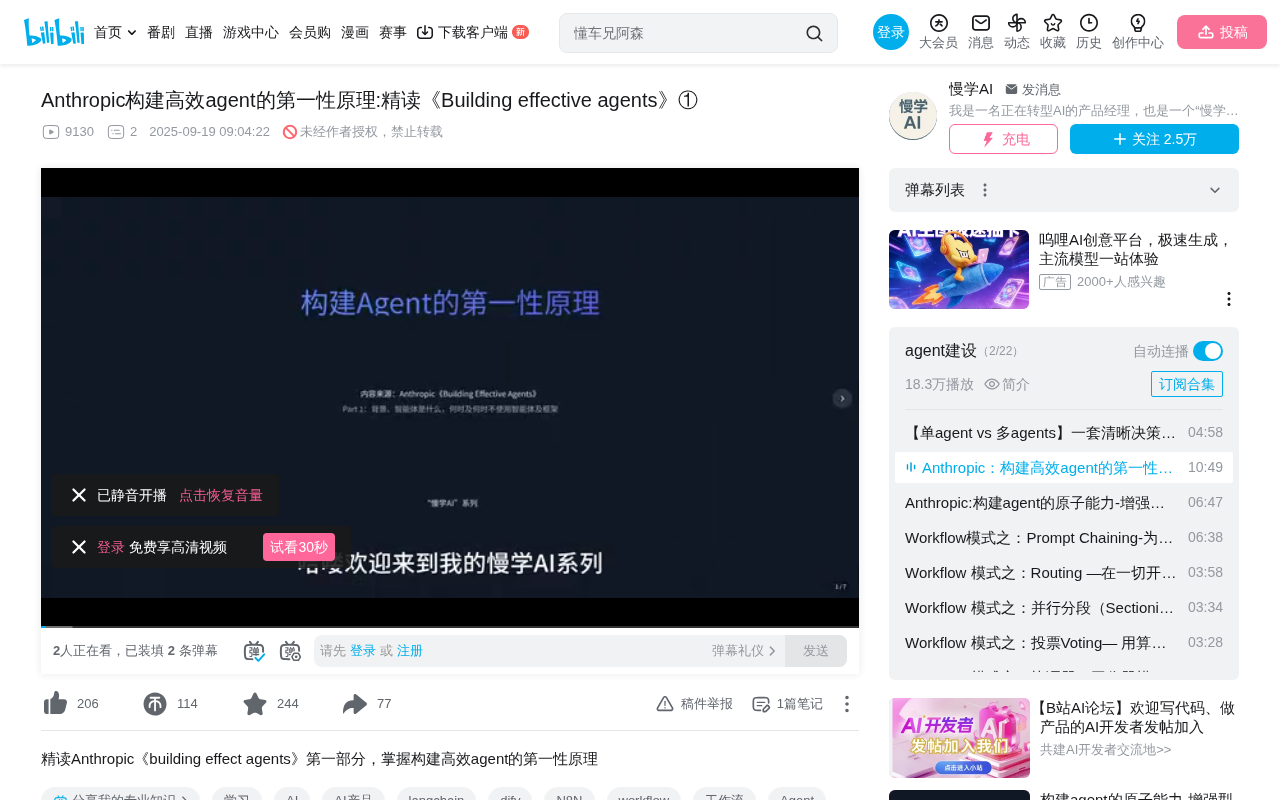The image size is (1280, 800).
Task: Open 弹幕列表 options three-dot menu
Action: pyautogui.click(x=985, y=190)
